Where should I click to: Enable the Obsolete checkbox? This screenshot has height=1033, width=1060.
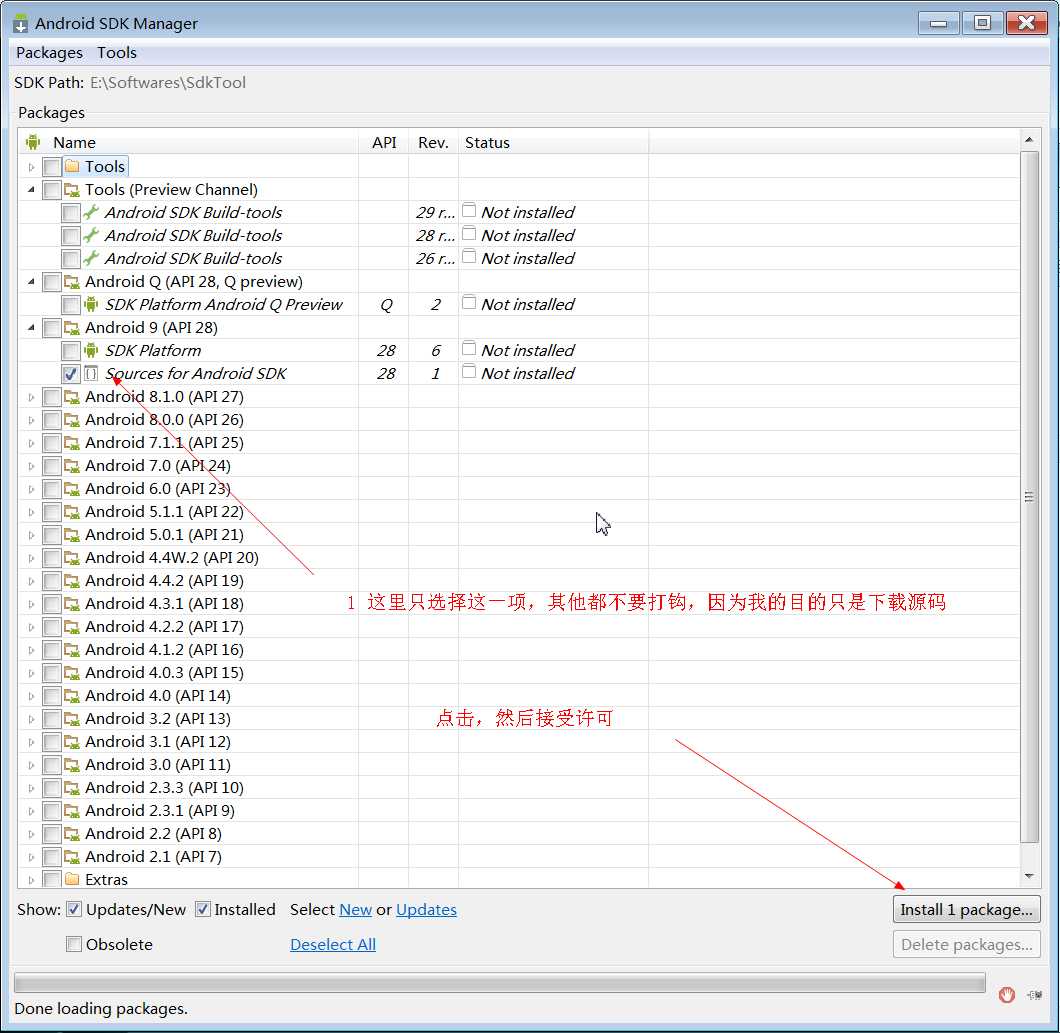point(74,944)
